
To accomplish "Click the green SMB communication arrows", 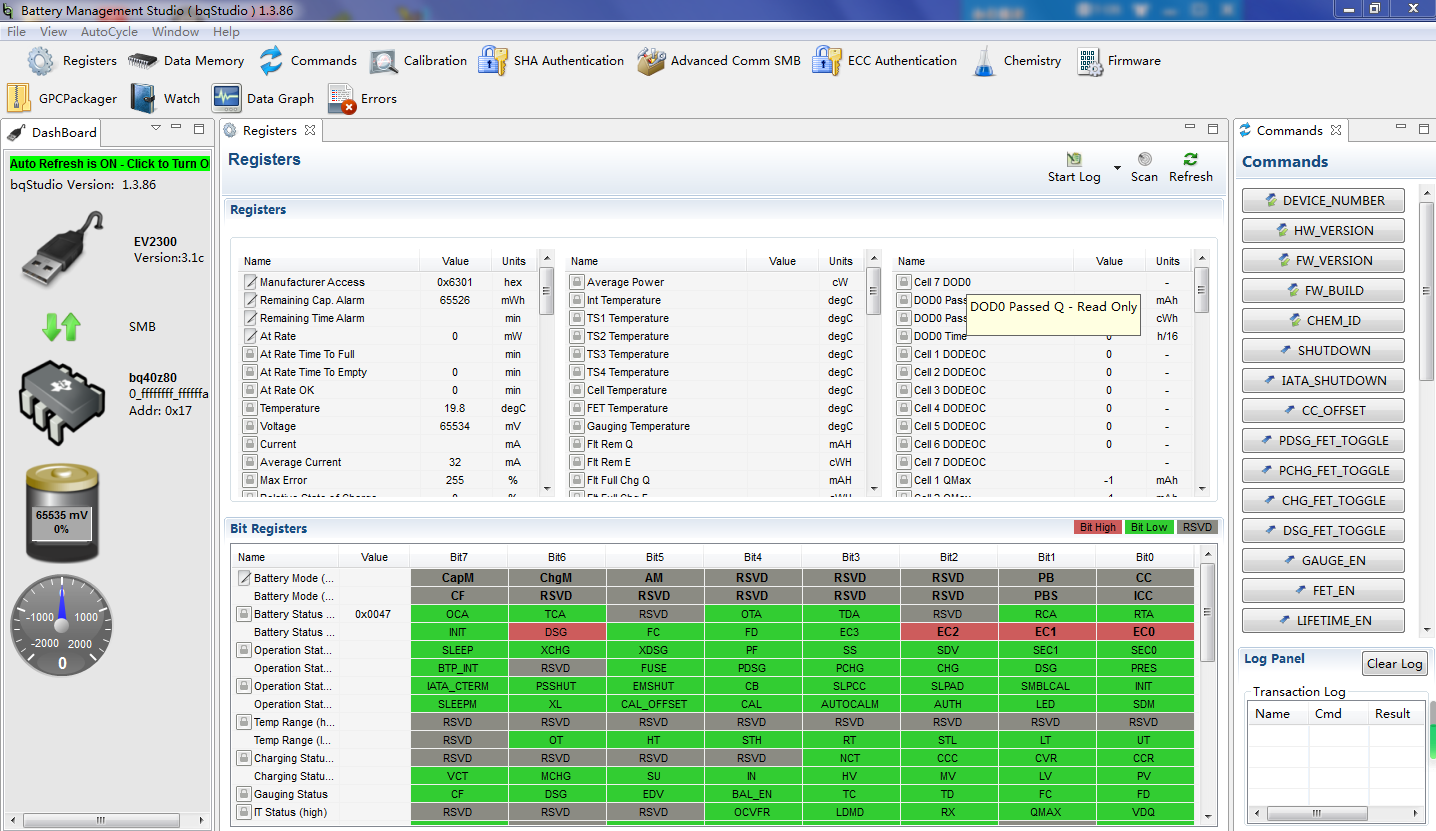I will [x=62, y=326].
